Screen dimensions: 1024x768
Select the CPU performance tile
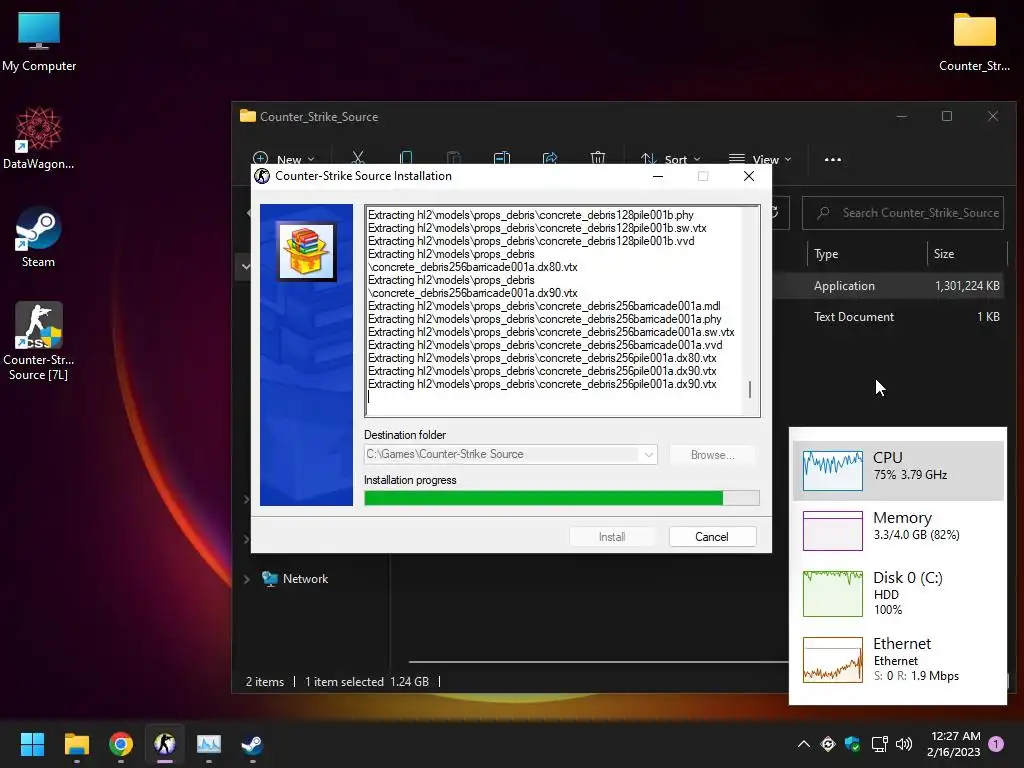tap(898, 470)
